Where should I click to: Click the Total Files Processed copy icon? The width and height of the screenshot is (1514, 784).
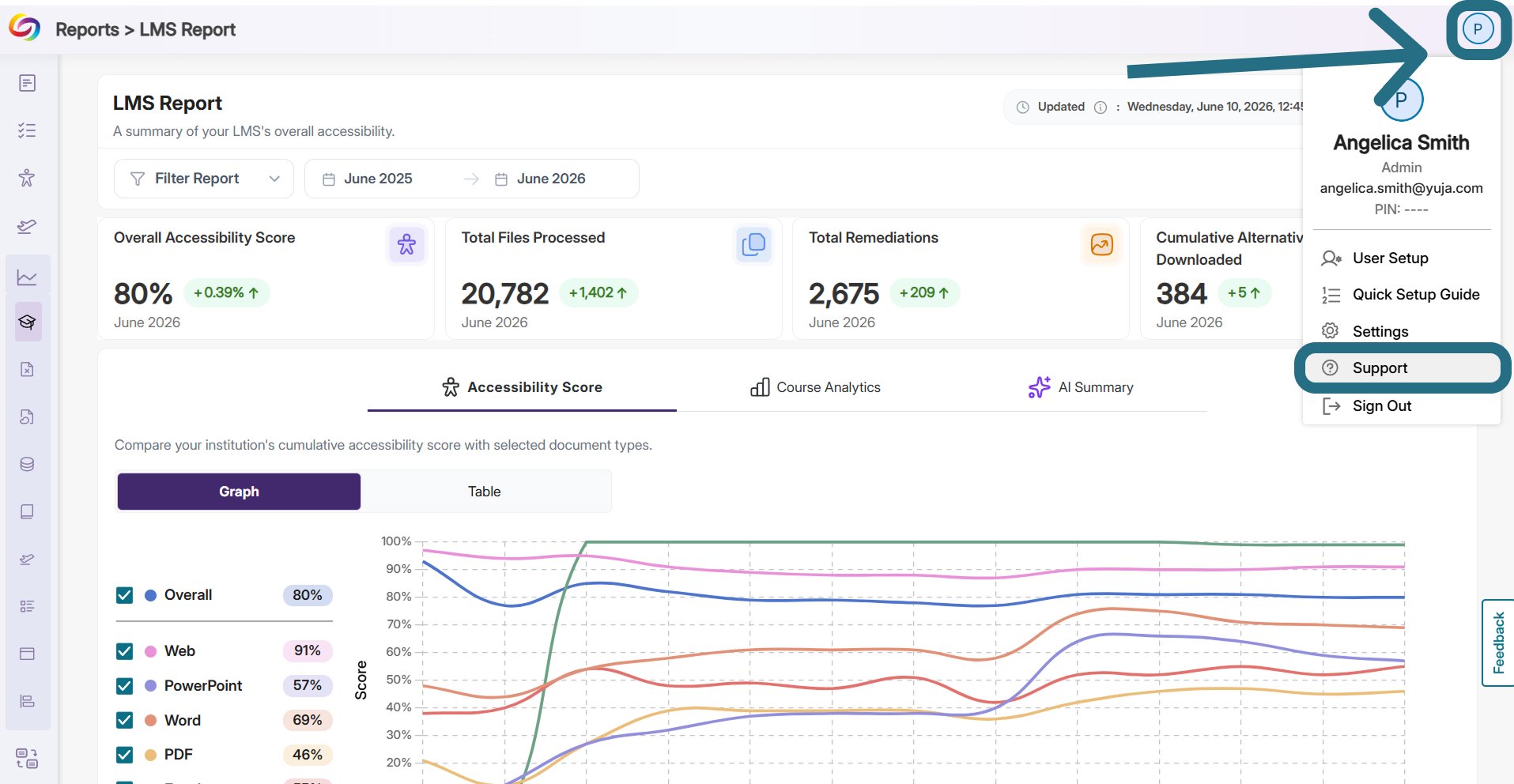click(x=753, y=244)
